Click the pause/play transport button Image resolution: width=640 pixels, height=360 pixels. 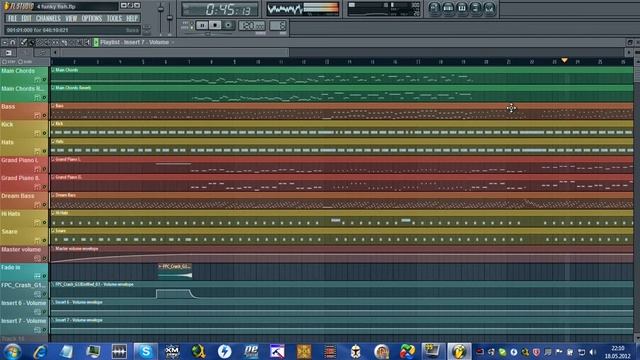(x=202, y=25)
